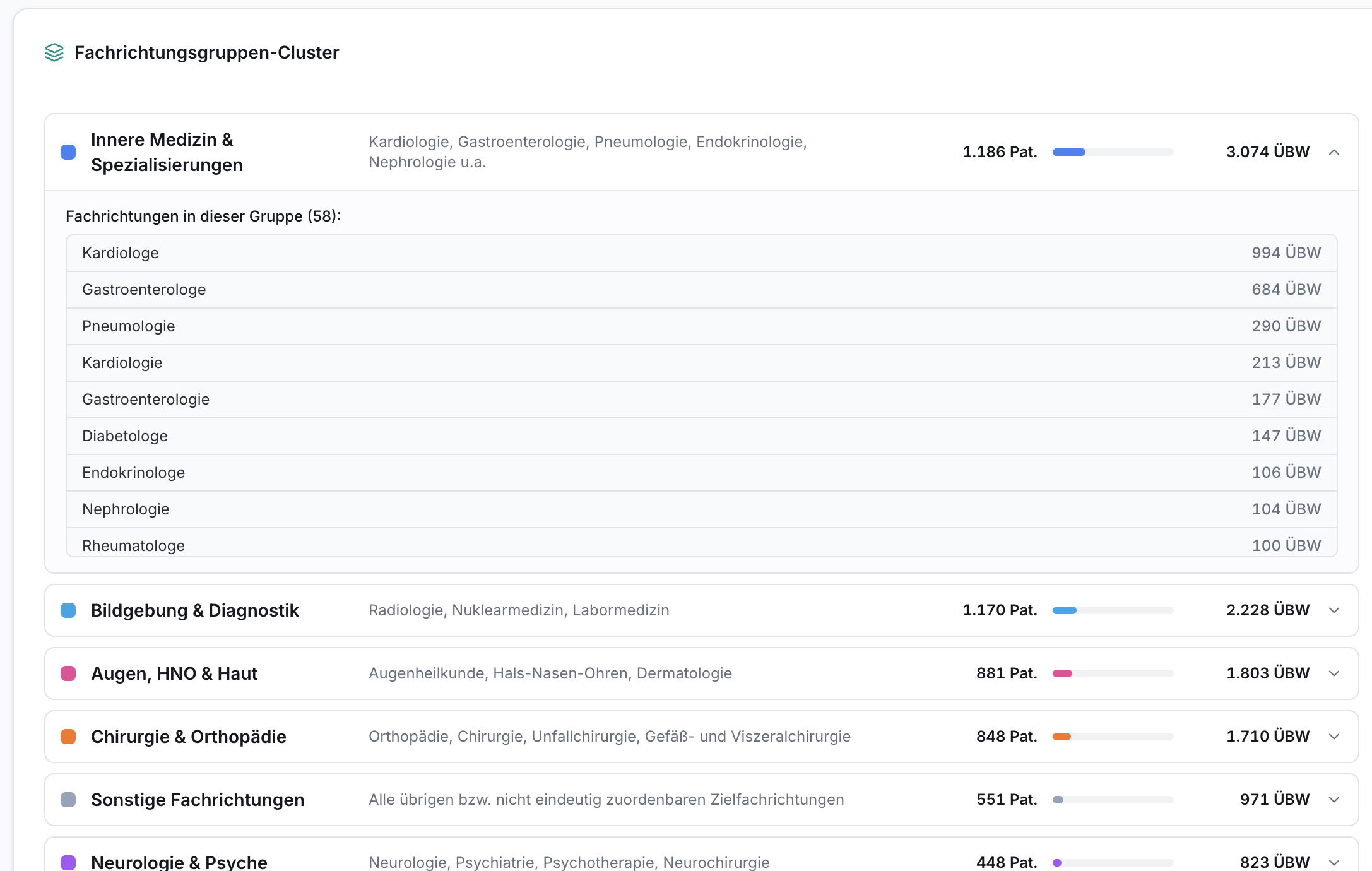Click the Augen, HNO & Haut progress bar
This screenshot has width=1372, height=871.
coord(1113,673)
